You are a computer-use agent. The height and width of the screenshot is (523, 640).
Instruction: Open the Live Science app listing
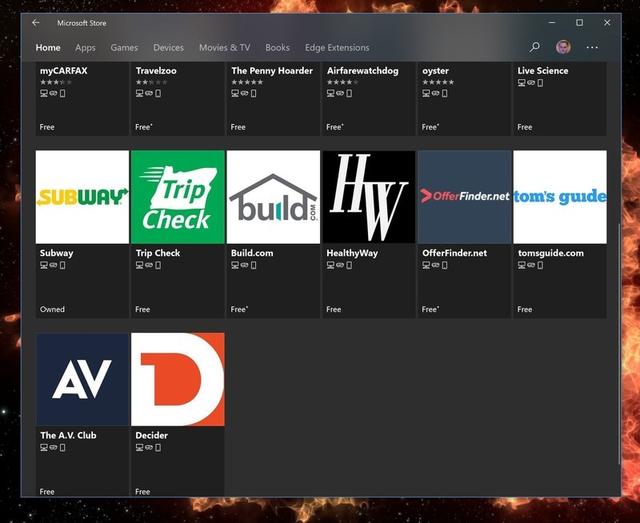point(543,71)
